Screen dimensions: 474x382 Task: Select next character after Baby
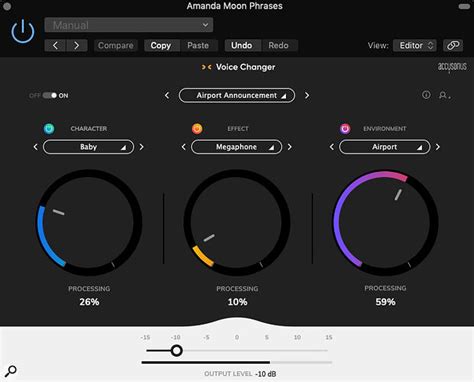142,147
